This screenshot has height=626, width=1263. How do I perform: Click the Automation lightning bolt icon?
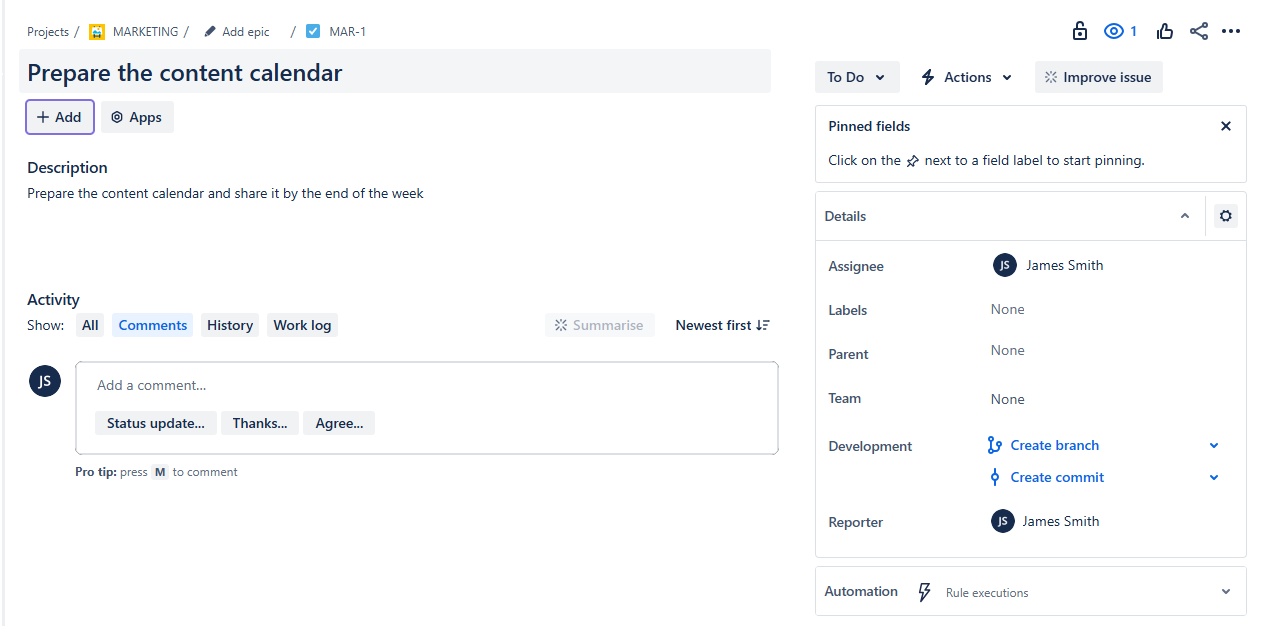[923, 591]
